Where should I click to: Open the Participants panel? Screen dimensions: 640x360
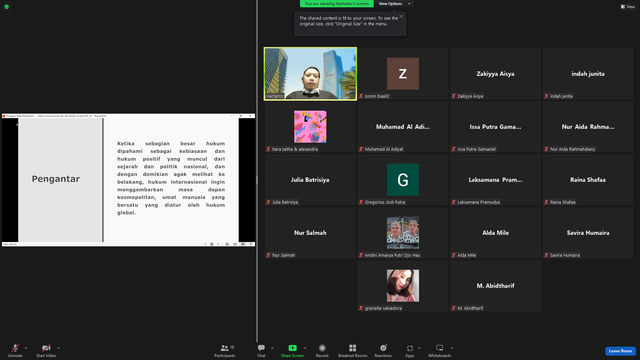click(224, 350)
